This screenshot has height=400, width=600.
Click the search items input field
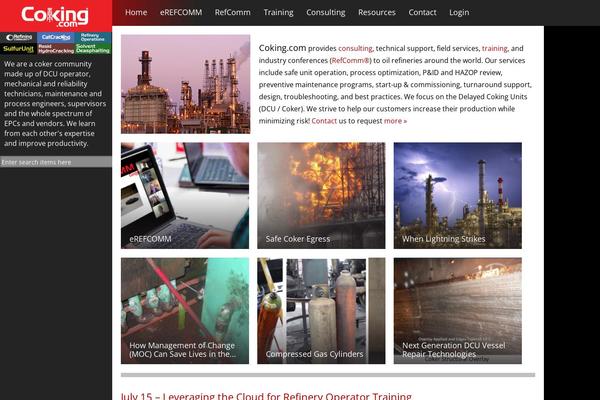[x=56, y=162]
